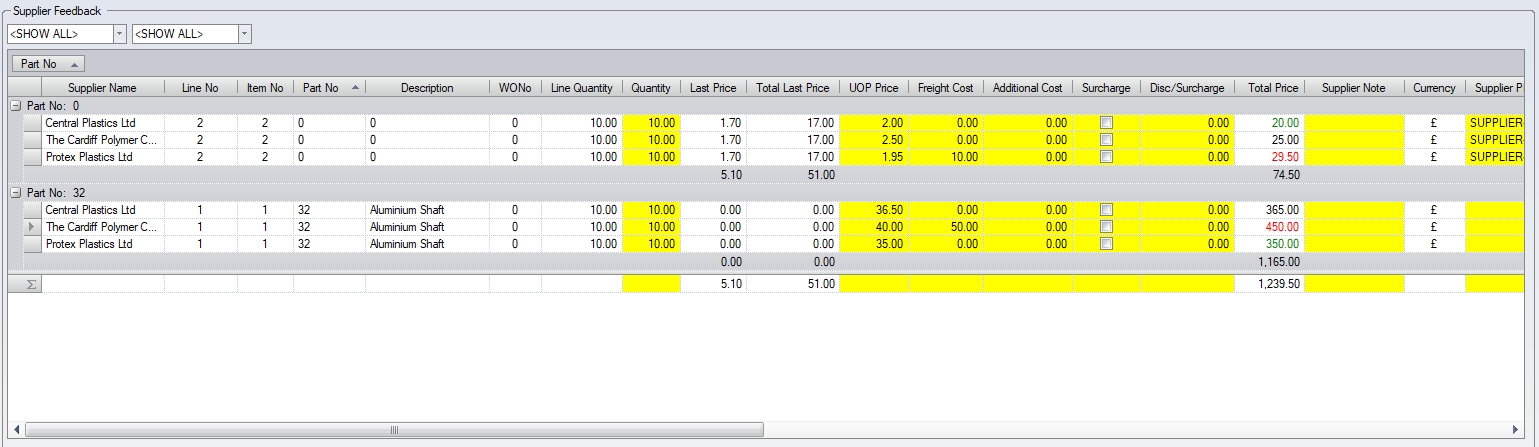Select row header of Central Plastics Part 32 row
Viewport: 1539px width, 447px height.
pyautogui.click(x=31, y=210)
